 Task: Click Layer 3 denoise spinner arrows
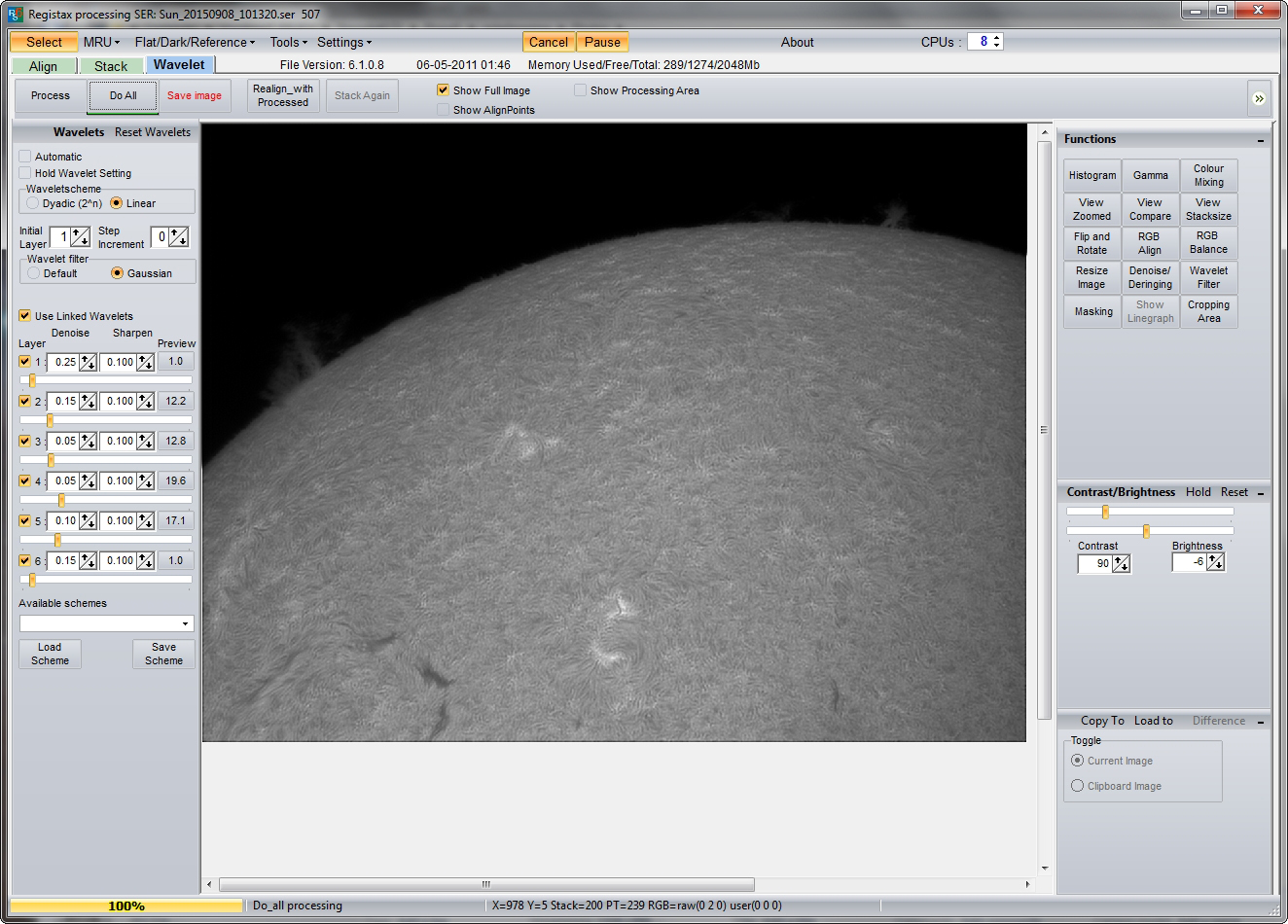(x=89, y=442)
